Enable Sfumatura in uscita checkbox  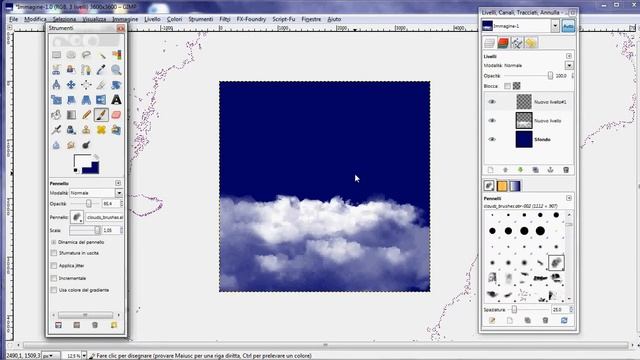pyautogui.click(x=54, y=253)
